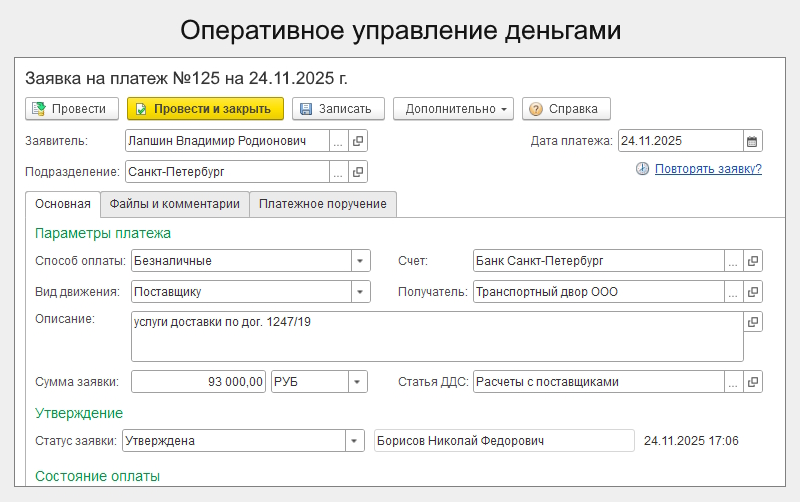
Task: Click Повторять заявку? link
Action: [x=708, y=169]
